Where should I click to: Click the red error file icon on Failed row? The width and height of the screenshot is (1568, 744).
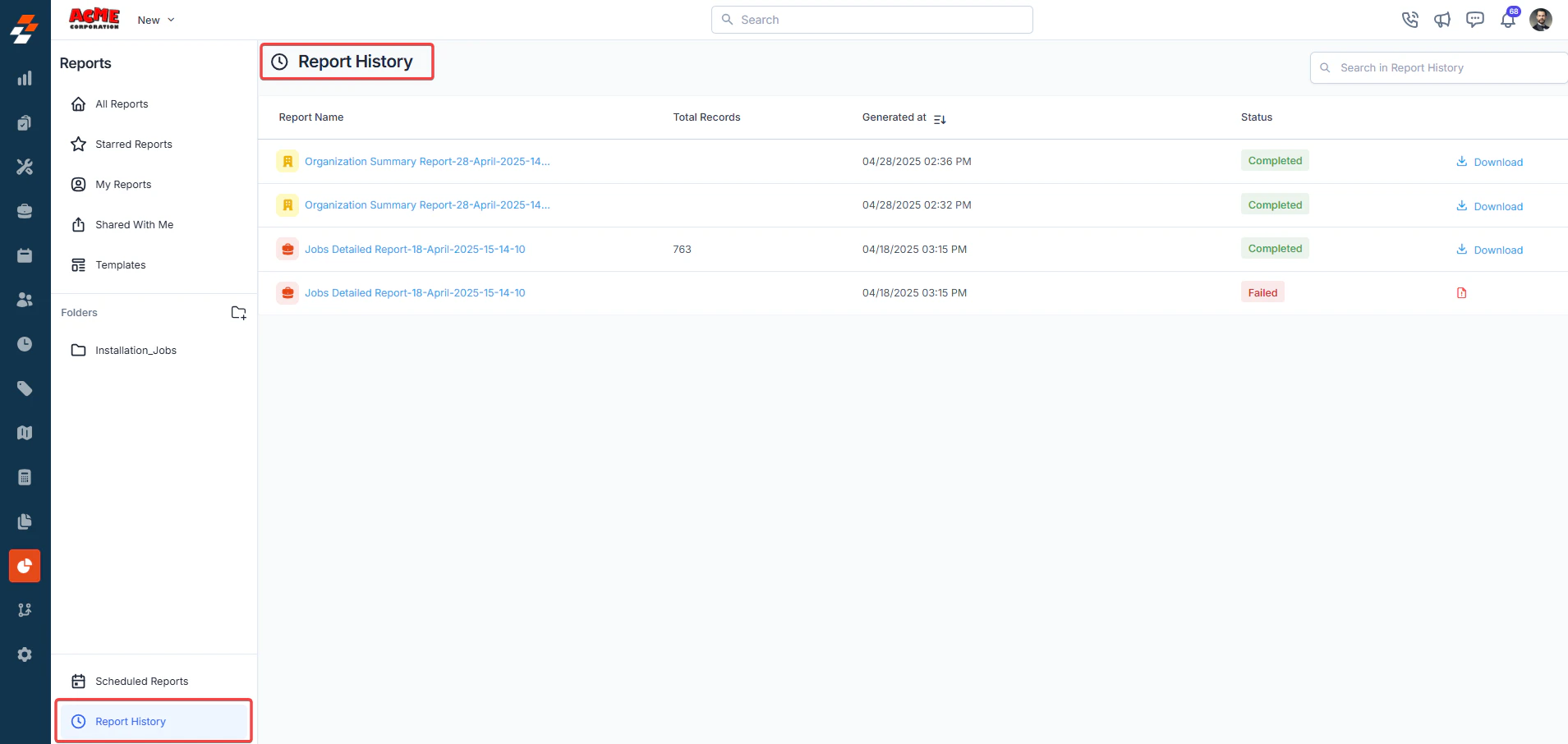[1461, 293]
